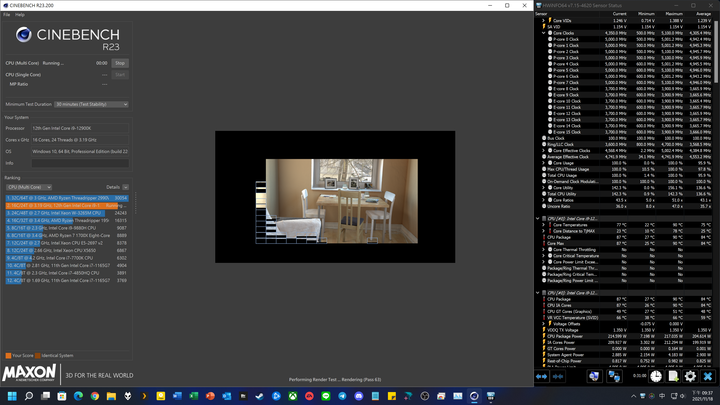Open Task View from the taskbar
720x405 pixels.
coord(45,396)
